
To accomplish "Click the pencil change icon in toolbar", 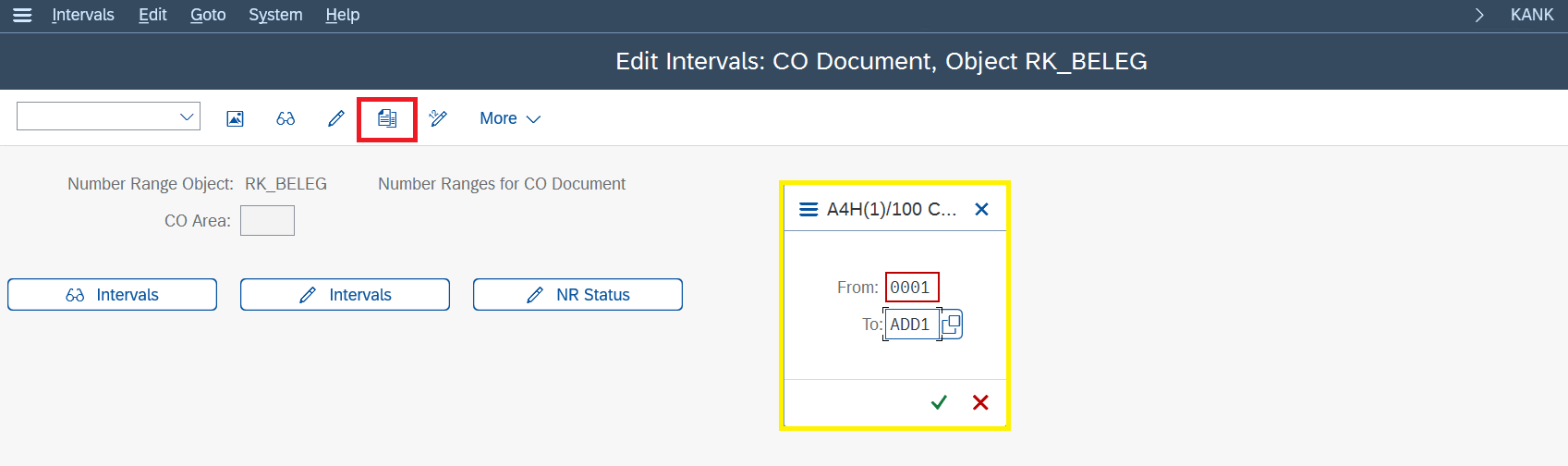I will click(x=336, y=118).
